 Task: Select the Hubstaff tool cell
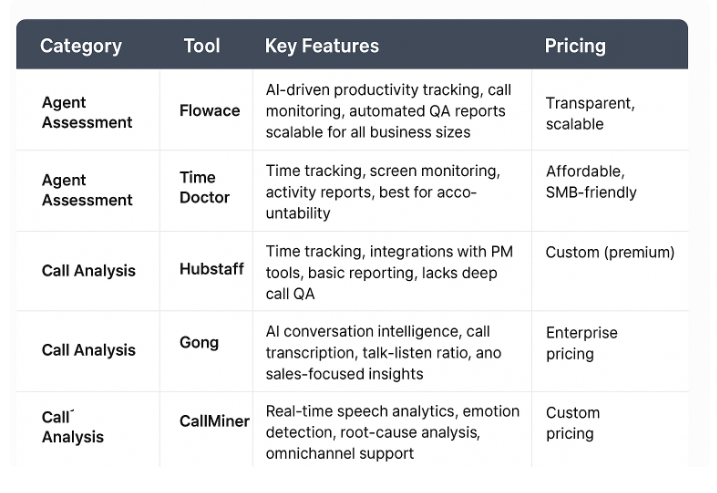[211, 269]
